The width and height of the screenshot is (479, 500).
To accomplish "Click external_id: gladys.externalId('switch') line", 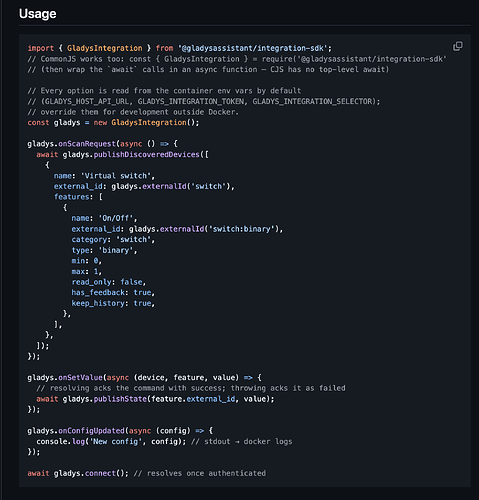I will (x=144, y=186).
